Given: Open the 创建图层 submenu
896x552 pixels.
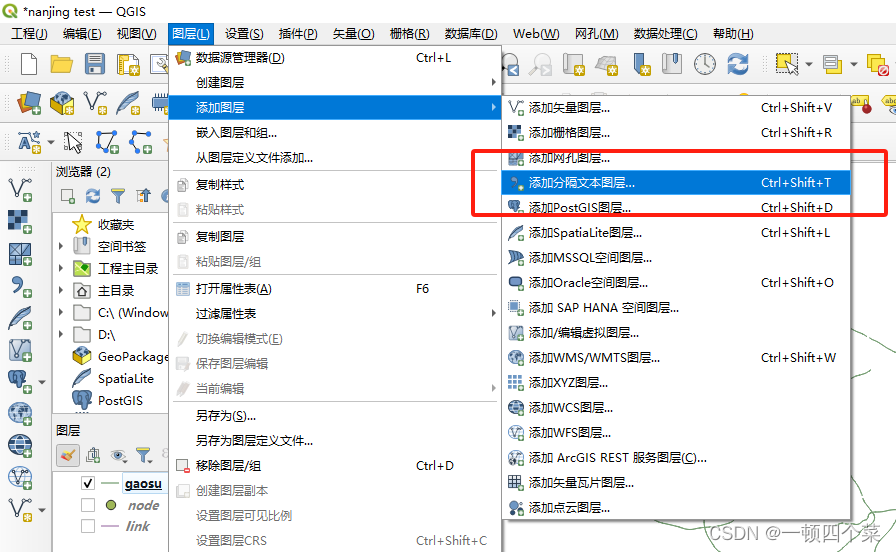Looking at the screenshot, I should 335,82.
